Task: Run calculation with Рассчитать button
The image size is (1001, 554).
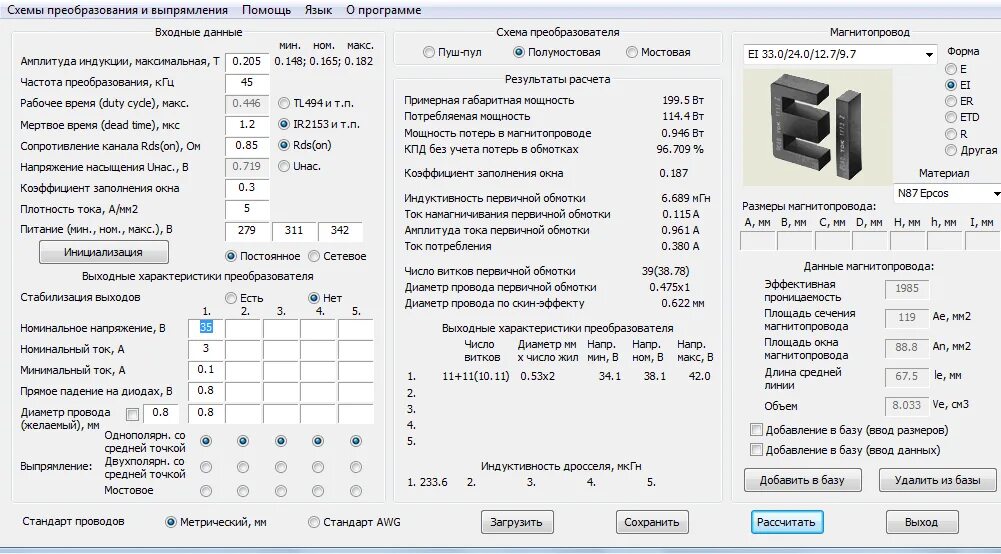Action: point(786,522)
